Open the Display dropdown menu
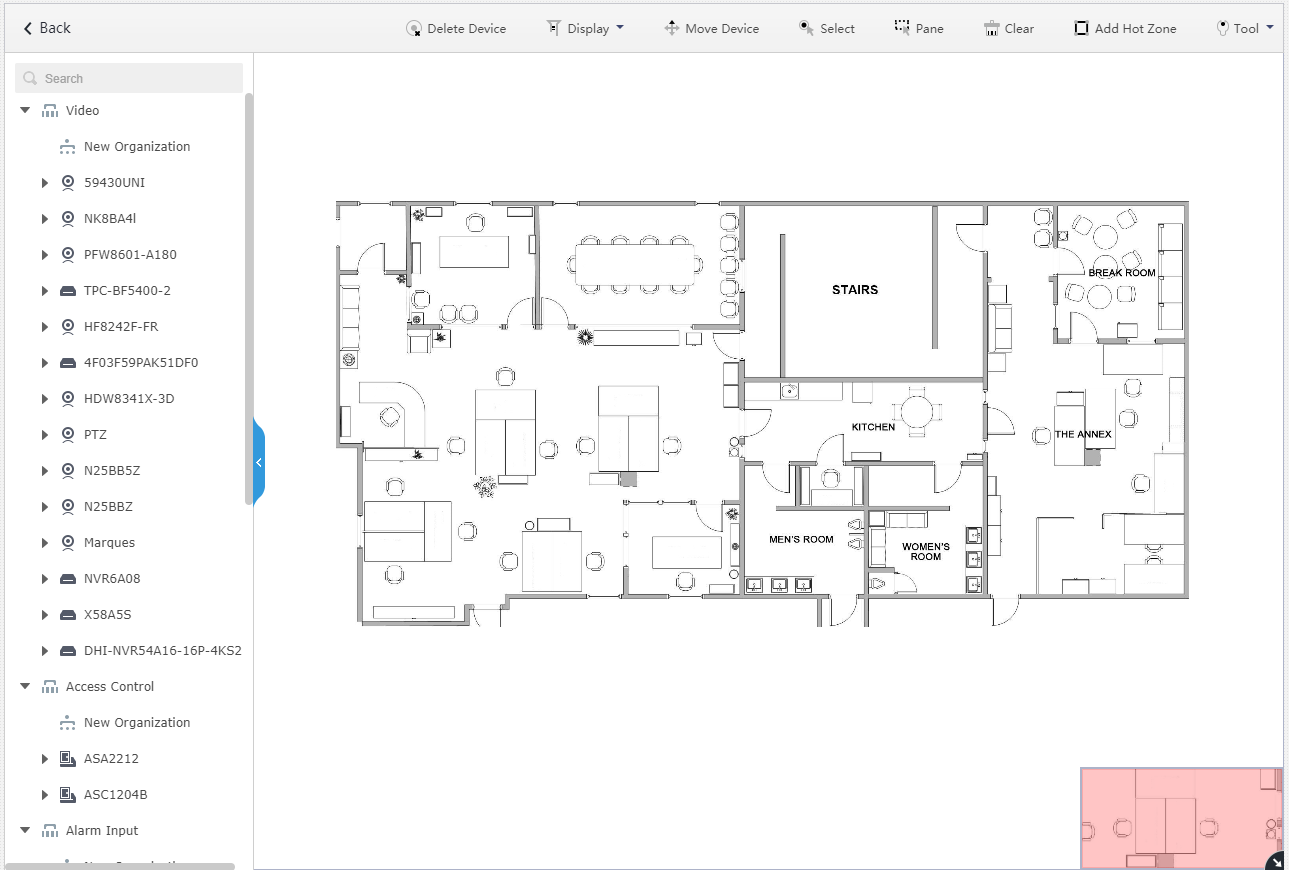The width and height of the screenshot is (1289, 870). (585, 28)
